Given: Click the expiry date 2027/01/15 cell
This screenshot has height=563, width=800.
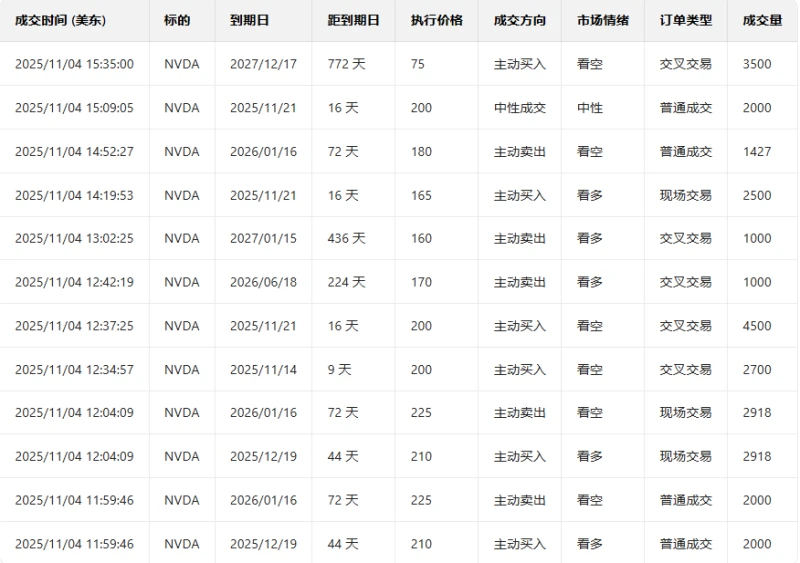Looking at the screenshot, I should point(263,239).
